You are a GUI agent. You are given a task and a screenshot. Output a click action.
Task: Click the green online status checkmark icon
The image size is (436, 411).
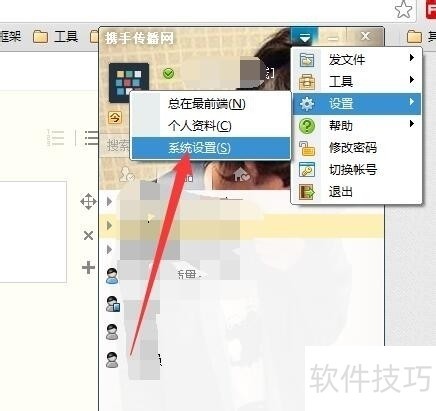[168, 73]
